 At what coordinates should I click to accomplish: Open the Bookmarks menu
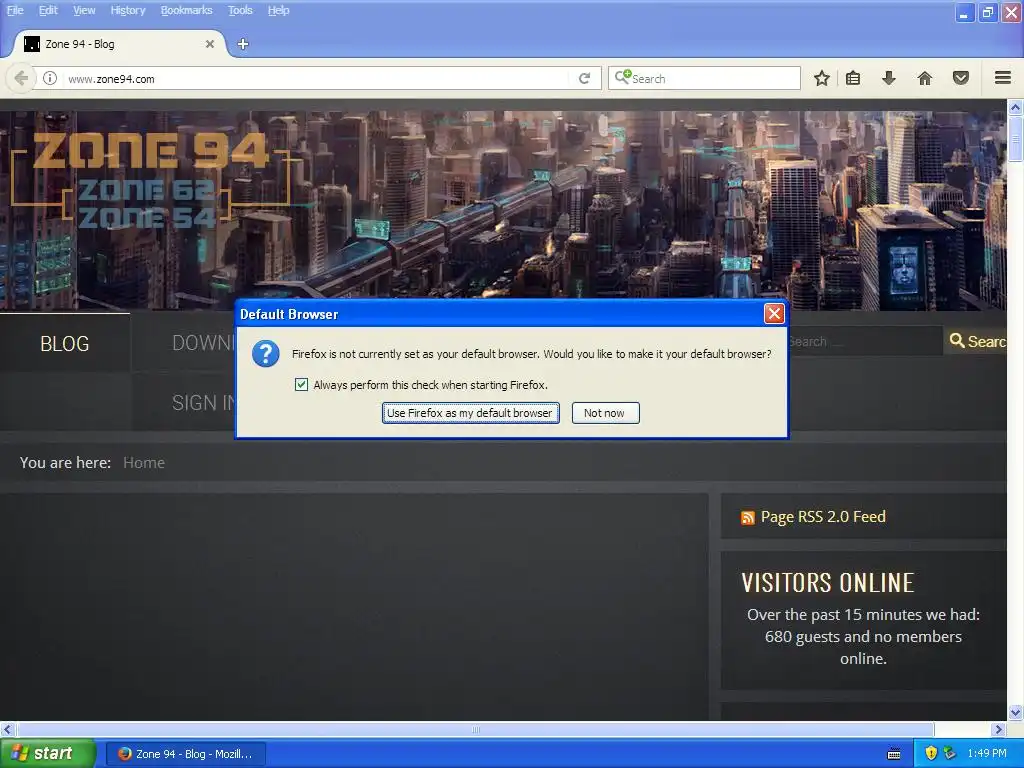click(187, 10)
